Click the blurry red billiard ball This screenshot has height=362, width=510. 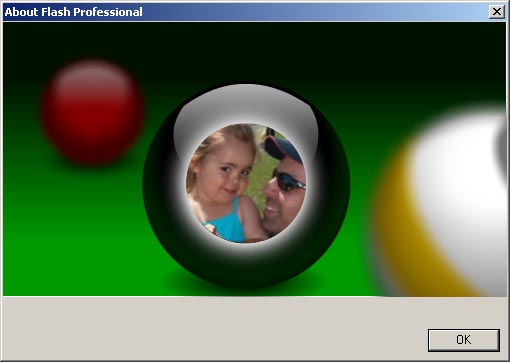(93, 112)
